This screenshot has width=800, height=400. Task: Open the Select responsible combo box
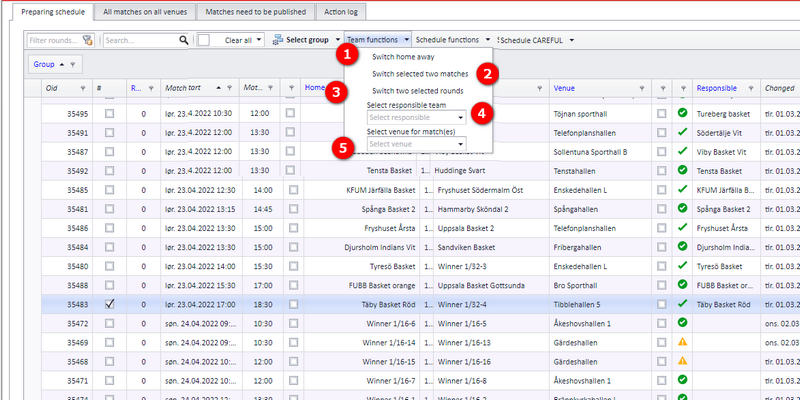point(416,117)
